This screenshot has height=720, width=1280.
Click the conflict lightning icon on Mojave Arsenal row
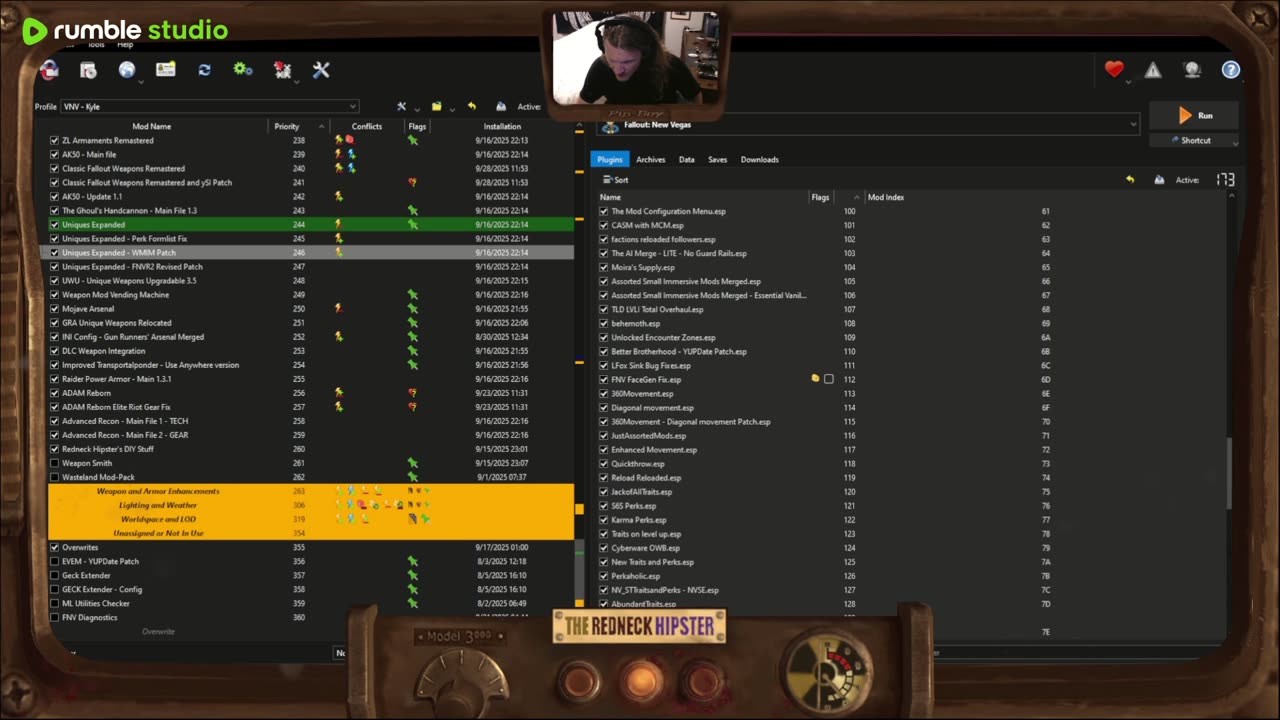pyautogui.click(x=339, y=309)
